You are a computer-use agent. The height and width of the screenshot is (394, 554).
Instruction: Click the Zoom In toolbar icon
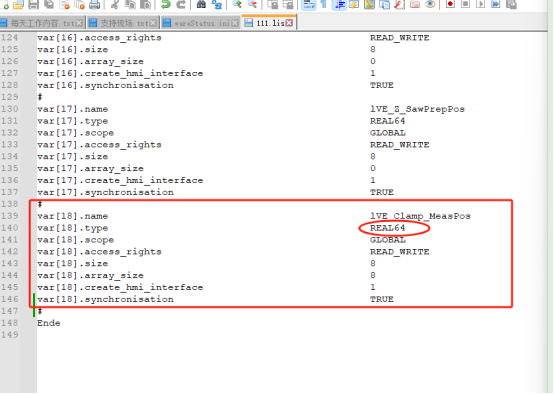click(x=237, y=4)
